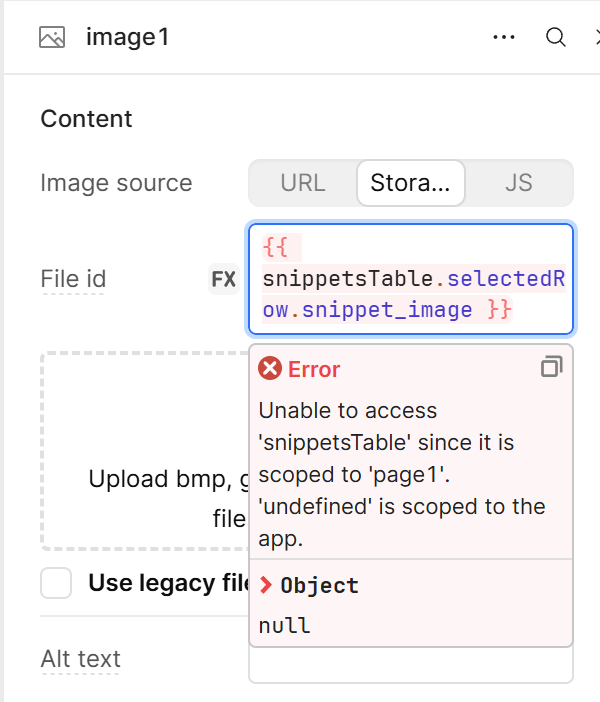The image size is (600, 702).
Task: Click the search magnifier icon
Action: (x=556, y=37)
